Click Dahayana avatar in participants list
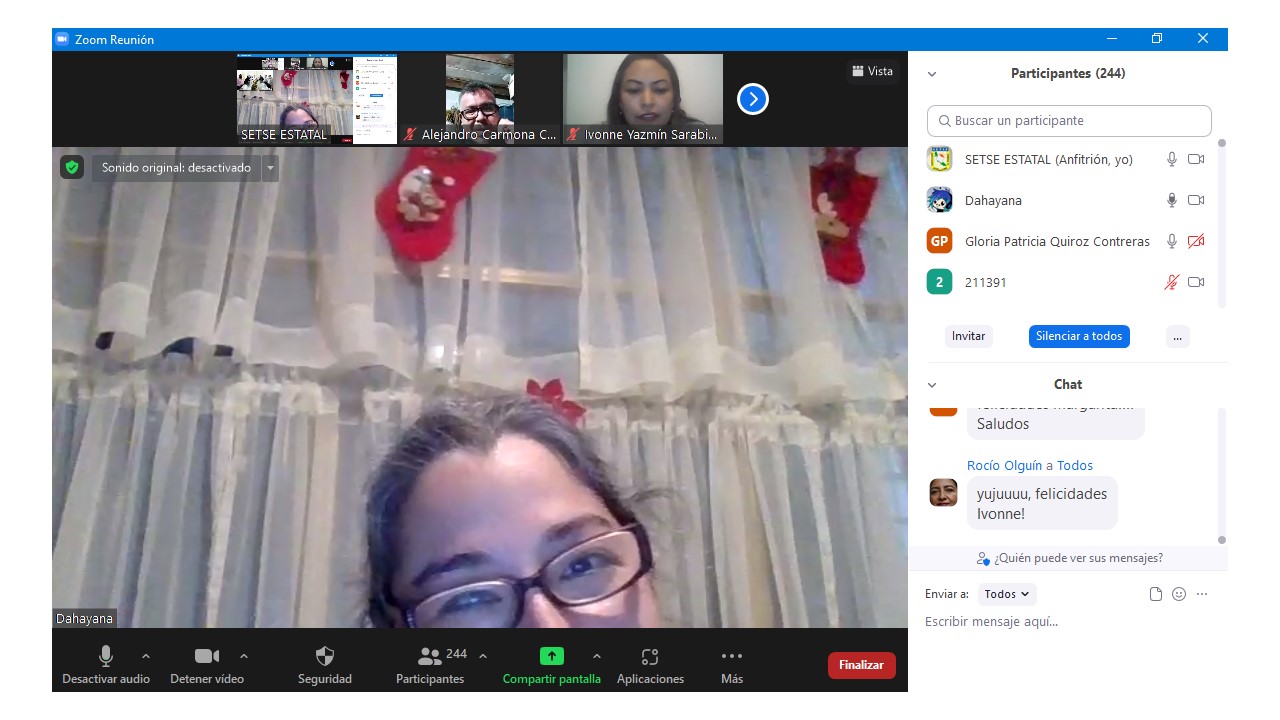The width and height of the screenshot is (1280, 720). click(939, 200)
